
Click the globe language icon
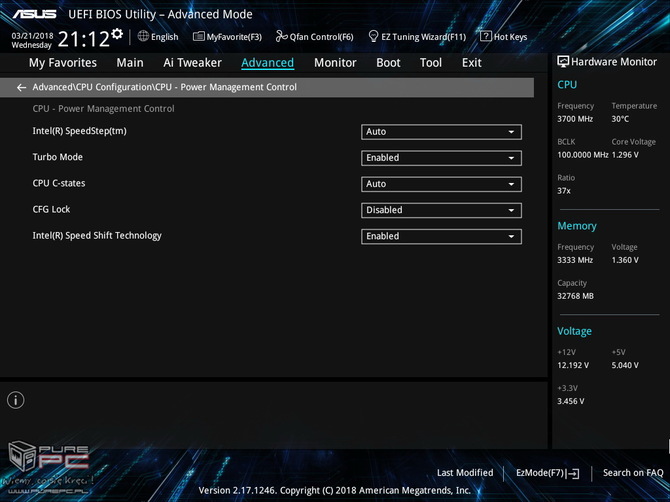(143, 36)
